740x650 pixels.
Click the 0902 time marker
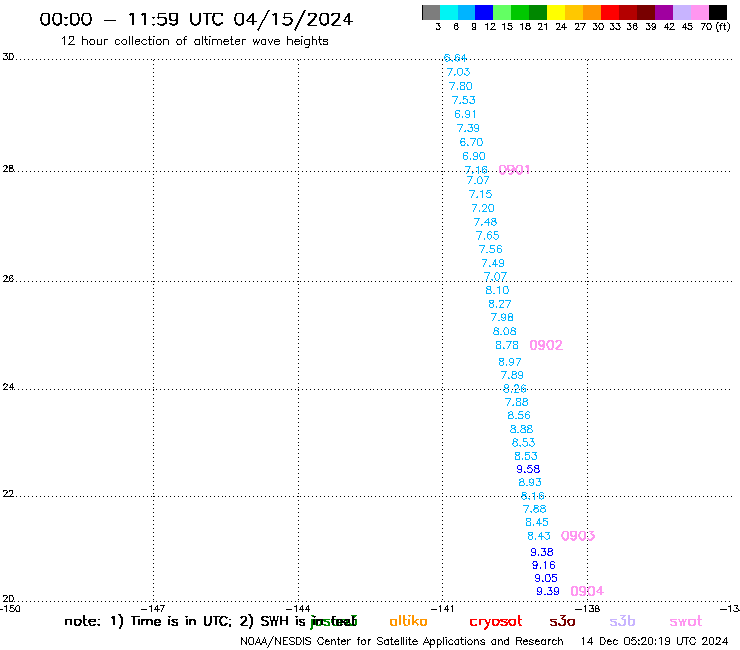click(x=546, y=345)
